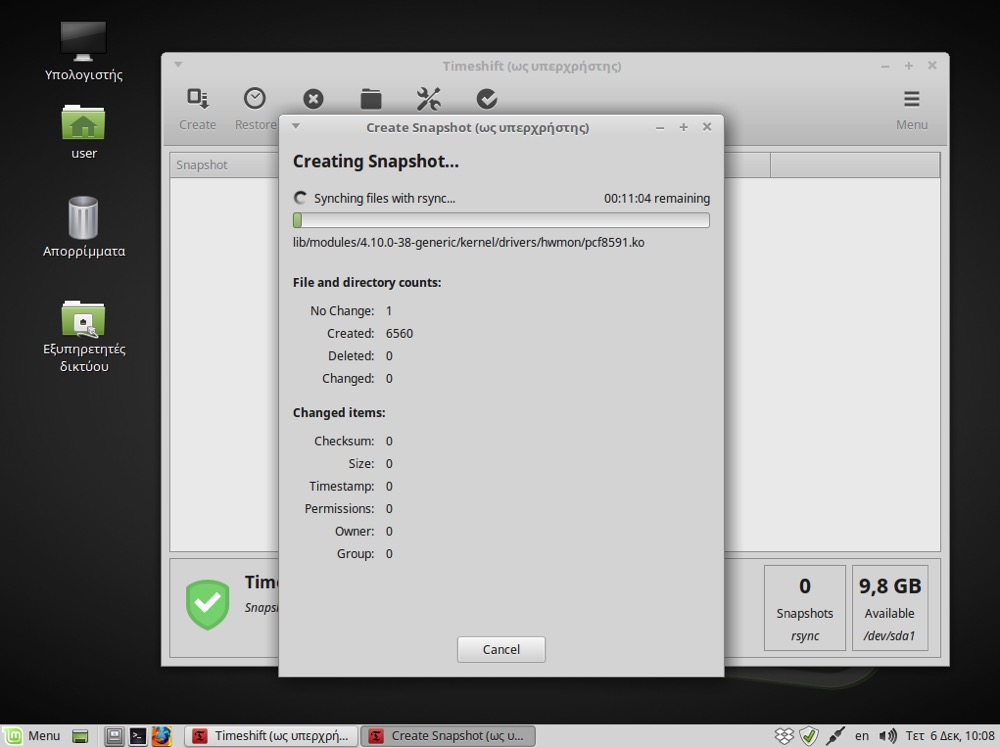Open the network connection tray icon

coord(835,736)
